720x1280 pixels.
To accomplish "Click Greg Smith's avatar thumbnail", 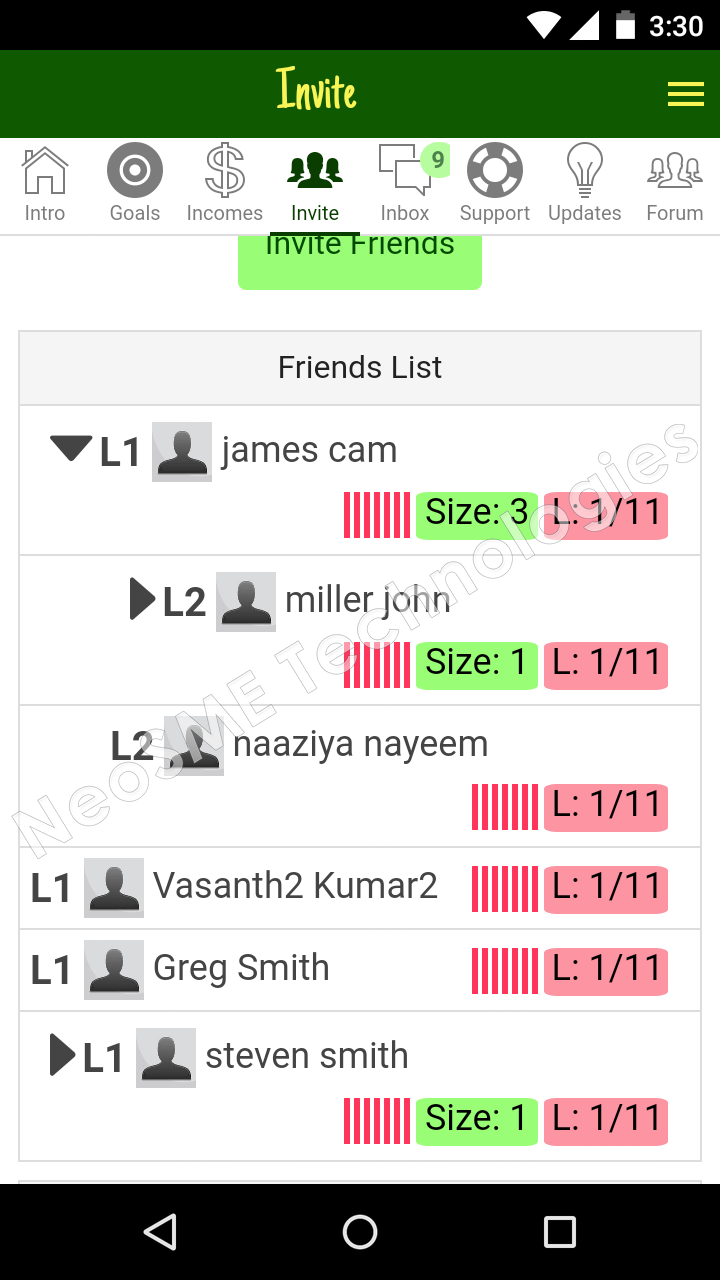I will click(x=114, y=969).
